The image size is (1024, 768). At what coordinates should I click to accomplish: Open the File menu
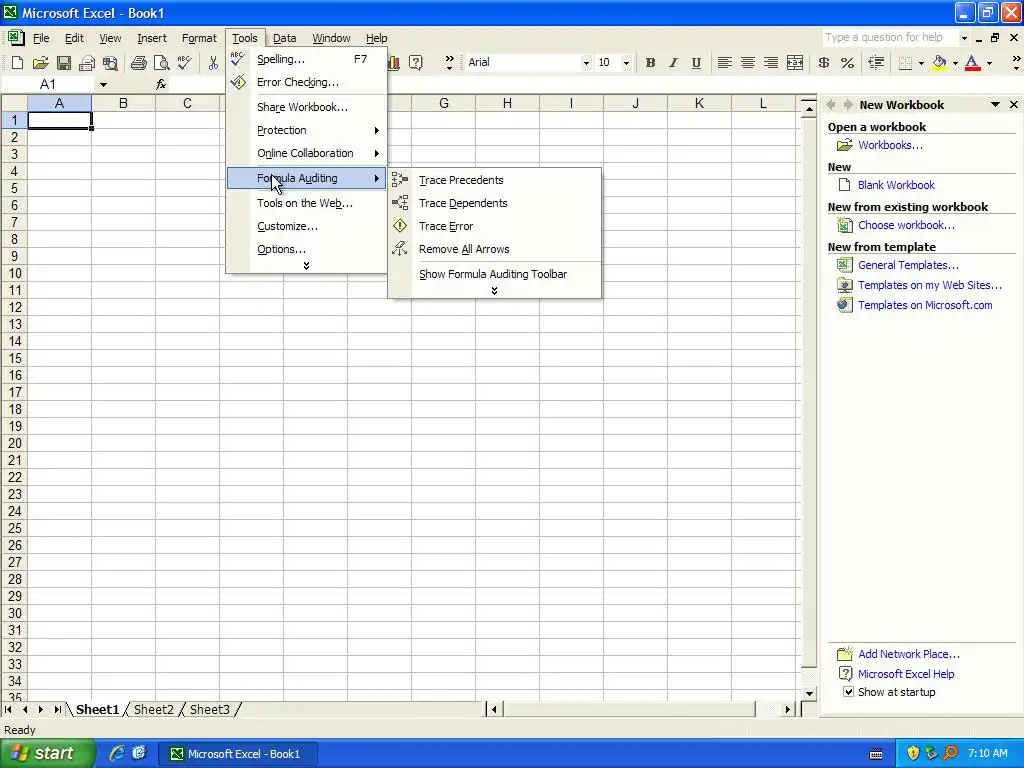pos(41,38)
